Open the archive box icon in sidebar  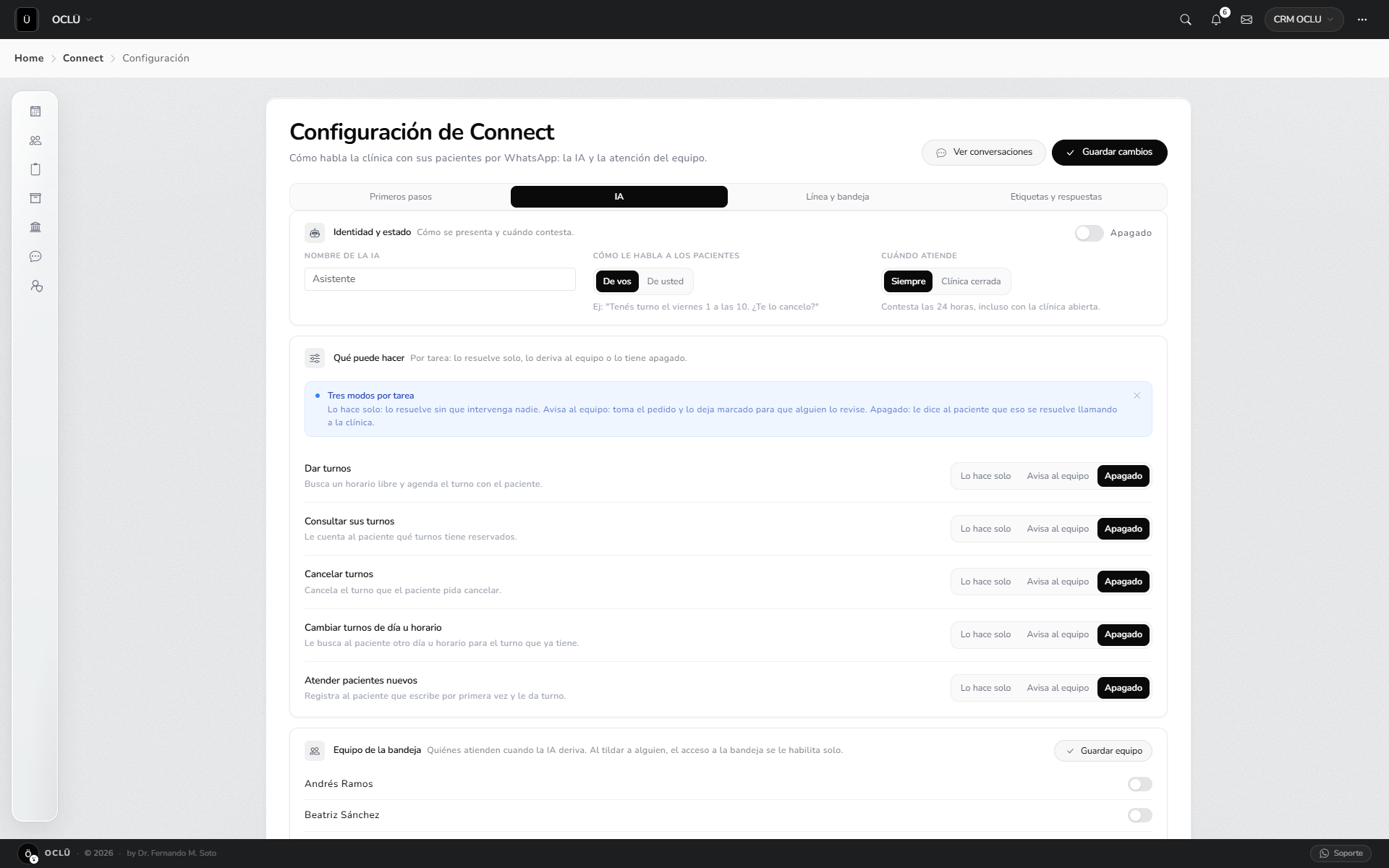coord(35,198)
